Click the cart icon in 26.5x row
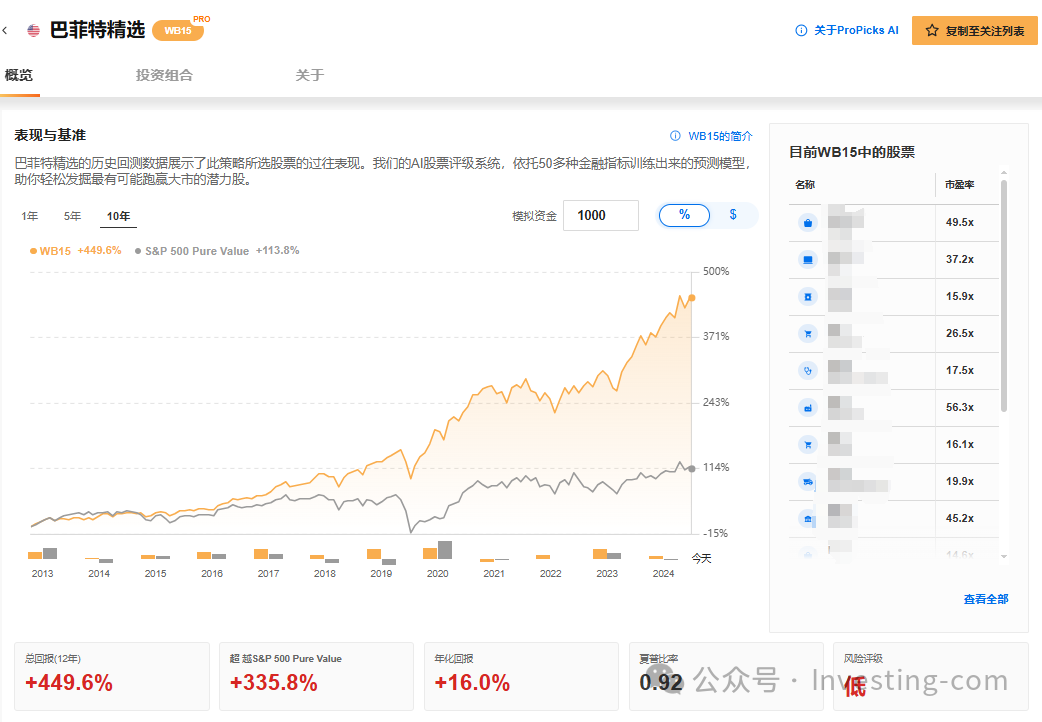The image size is (1042, 722). coord(807,334)
